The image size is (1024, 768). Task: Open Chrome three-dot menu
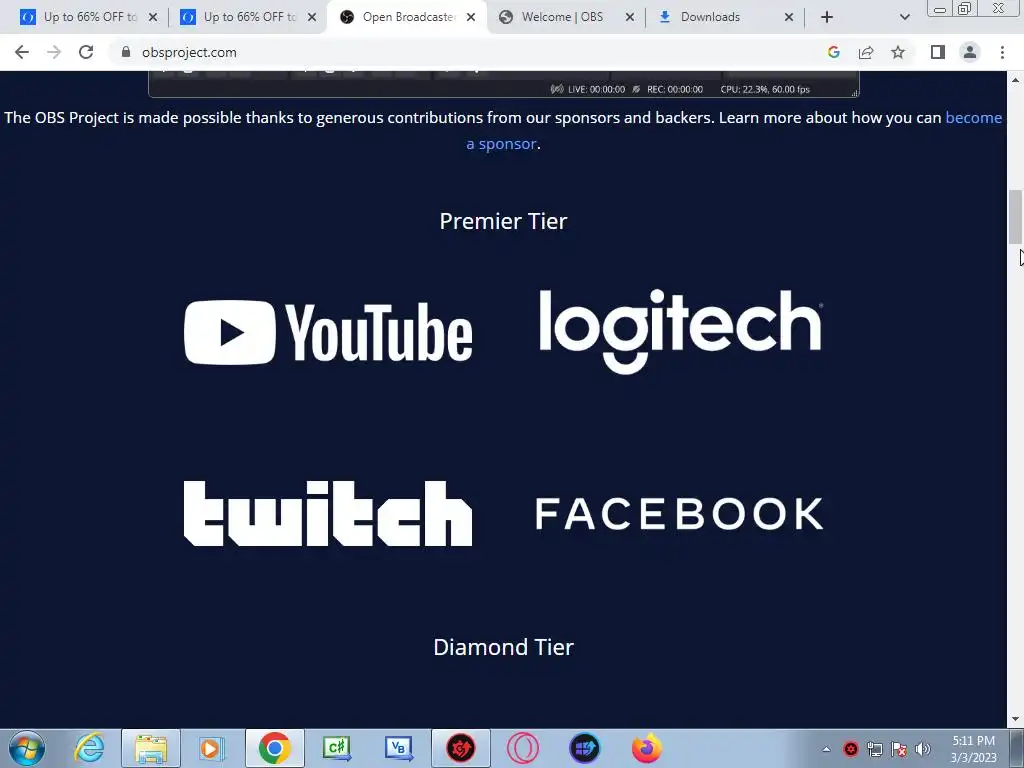(1002, 52)
